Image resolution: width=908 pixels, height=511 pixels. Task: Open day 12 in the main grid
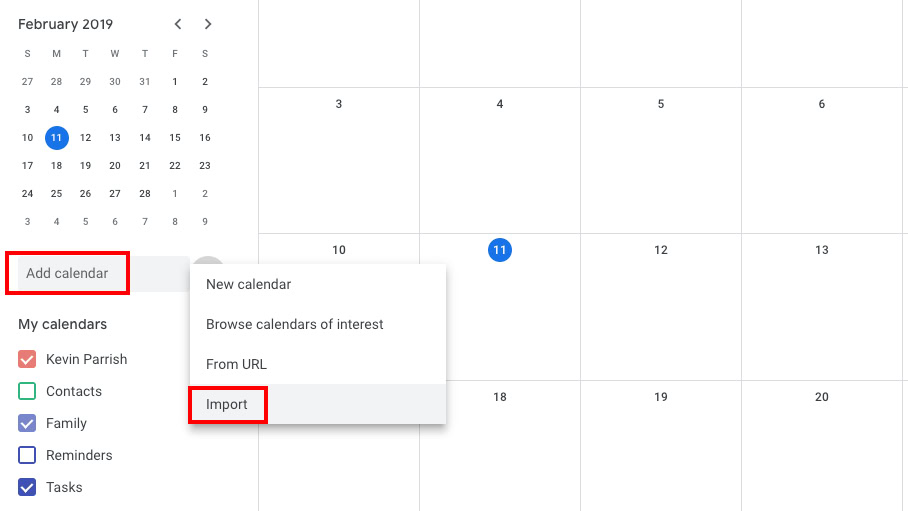tap(661, 250)
